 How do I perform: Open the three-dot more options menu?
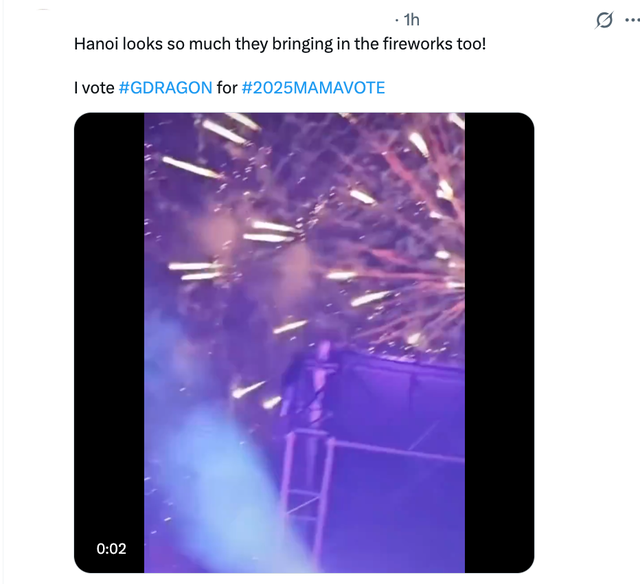[630, 20]
